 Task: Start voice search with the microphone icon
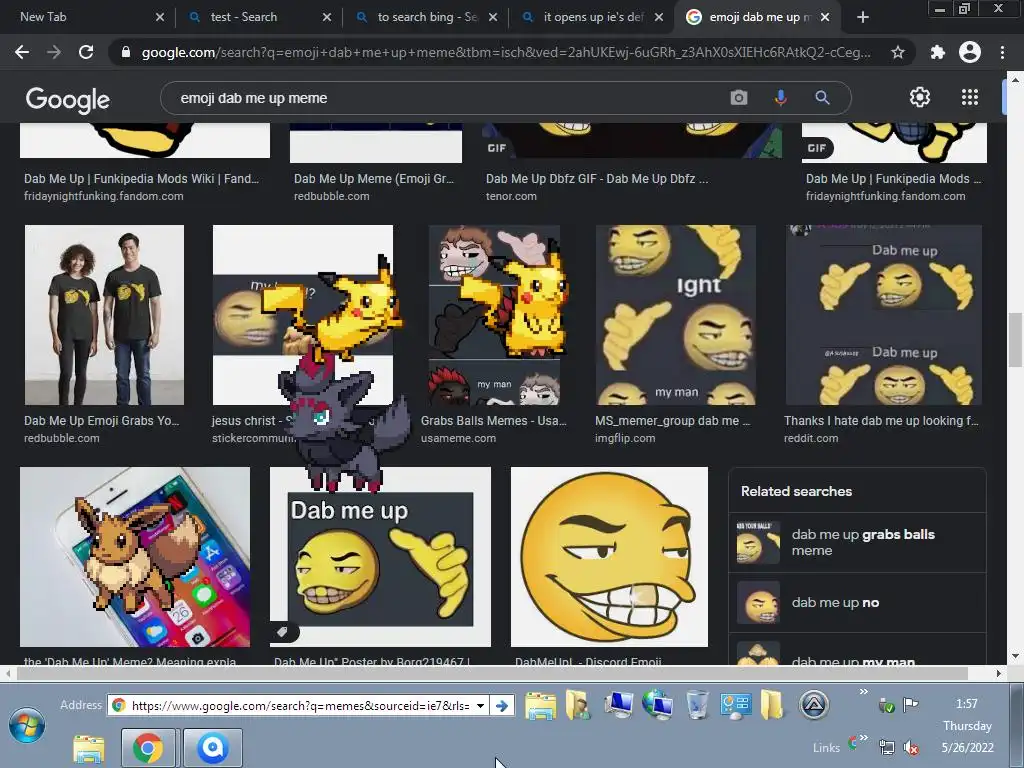point(780,98)
